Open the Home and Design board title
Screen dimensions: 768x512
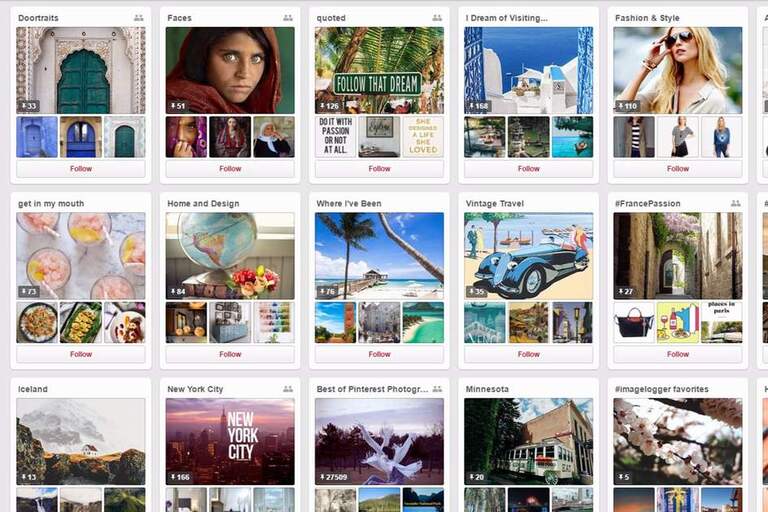pos(203,203)
